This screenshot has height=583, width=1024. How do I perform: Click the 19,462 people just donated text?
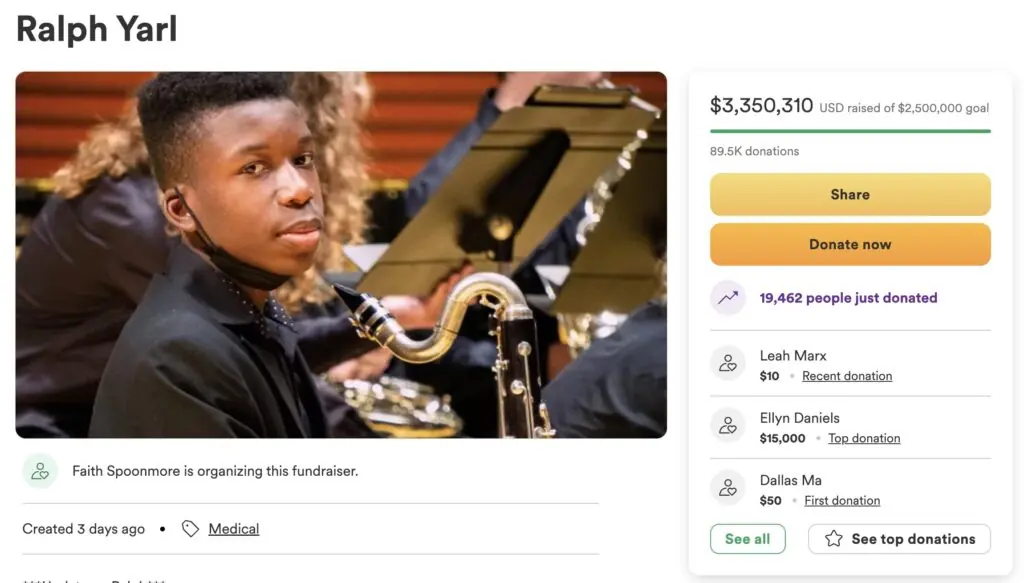tap(848, 298)
